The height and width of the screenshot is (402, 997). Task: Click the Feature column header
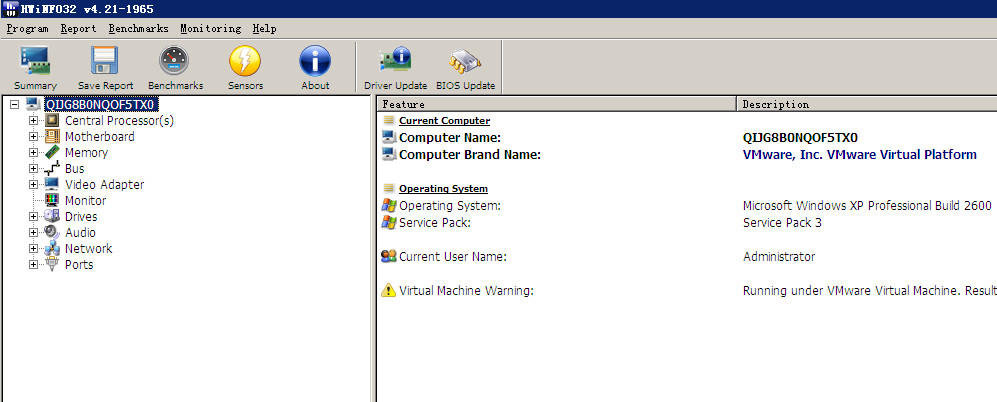[x=556, y=104]
